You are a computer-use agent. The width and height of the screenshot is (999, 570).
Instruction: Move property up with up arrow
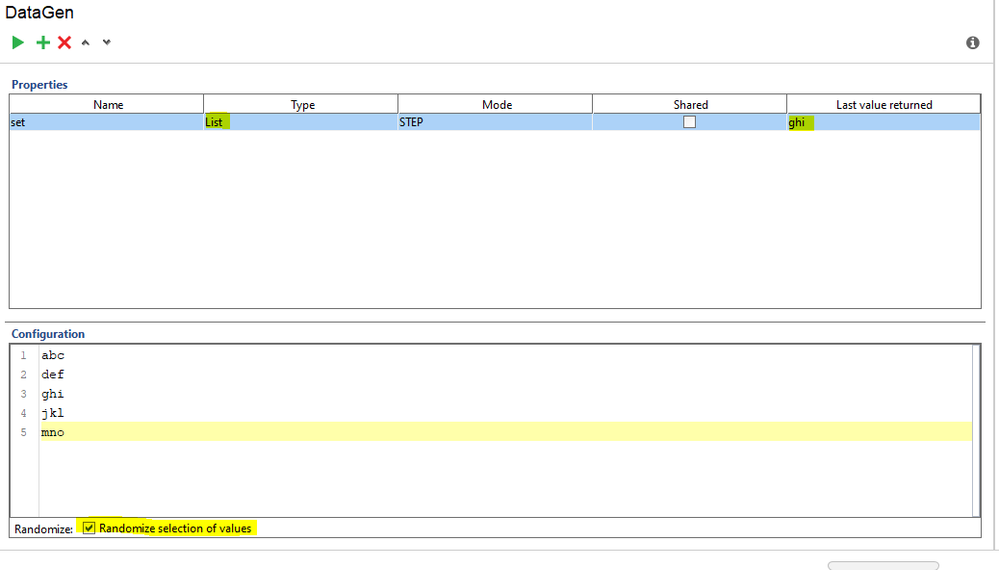pyautogui.click(x=86, y=43)
